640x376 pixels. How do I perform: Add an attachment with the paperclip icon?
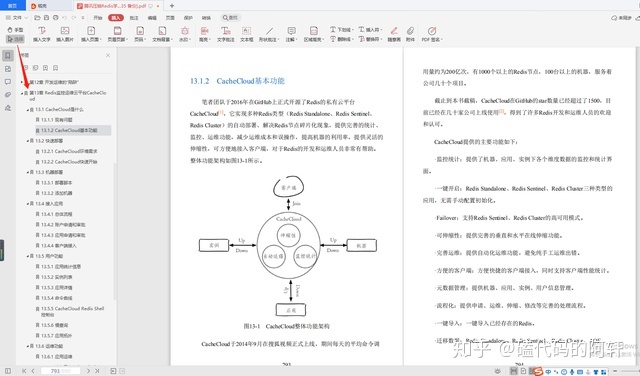(410, 34)
